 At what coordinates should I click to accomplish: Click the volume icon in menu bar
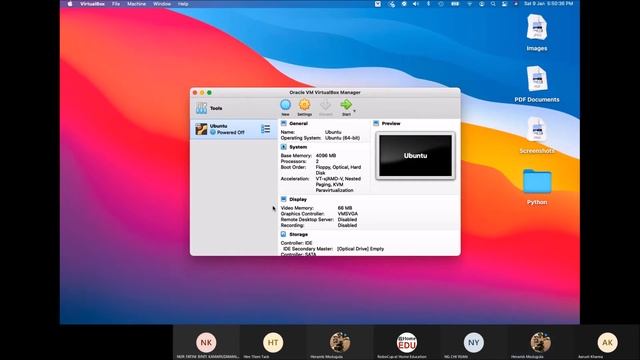(x=416, y=4)
